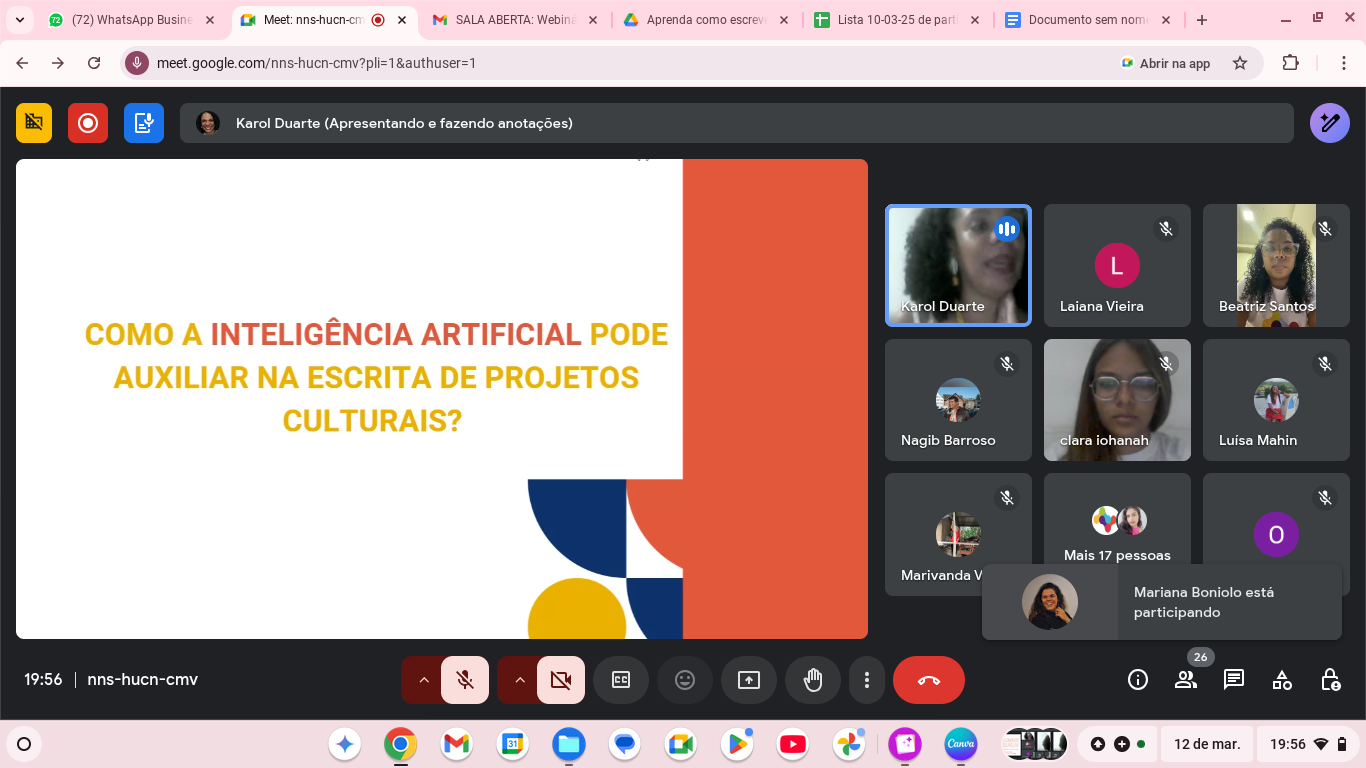The image size is (1366, 768).
Task: Click the red leave call button
Action: coord(928,680)
